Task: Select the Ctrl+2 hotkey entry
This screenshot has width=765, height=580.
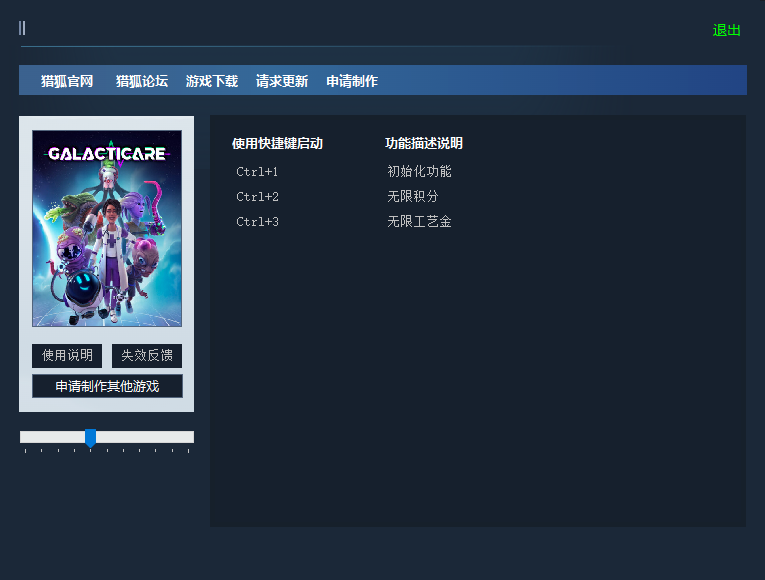Action: tap(257, 197)
